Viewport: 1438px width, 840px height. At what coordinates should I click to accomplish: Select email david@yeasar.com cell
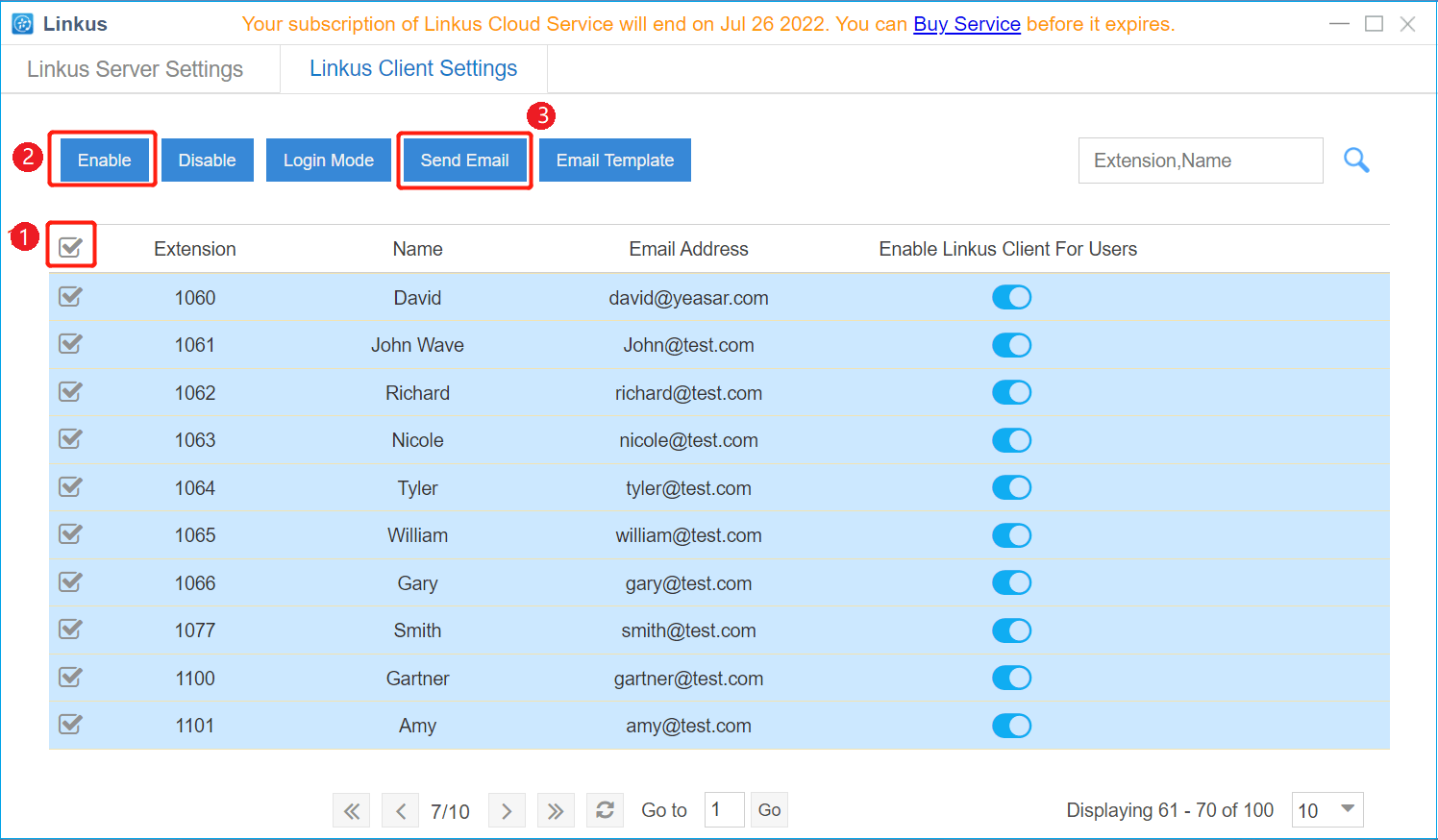pyautogui.click(x=688, y=298)
